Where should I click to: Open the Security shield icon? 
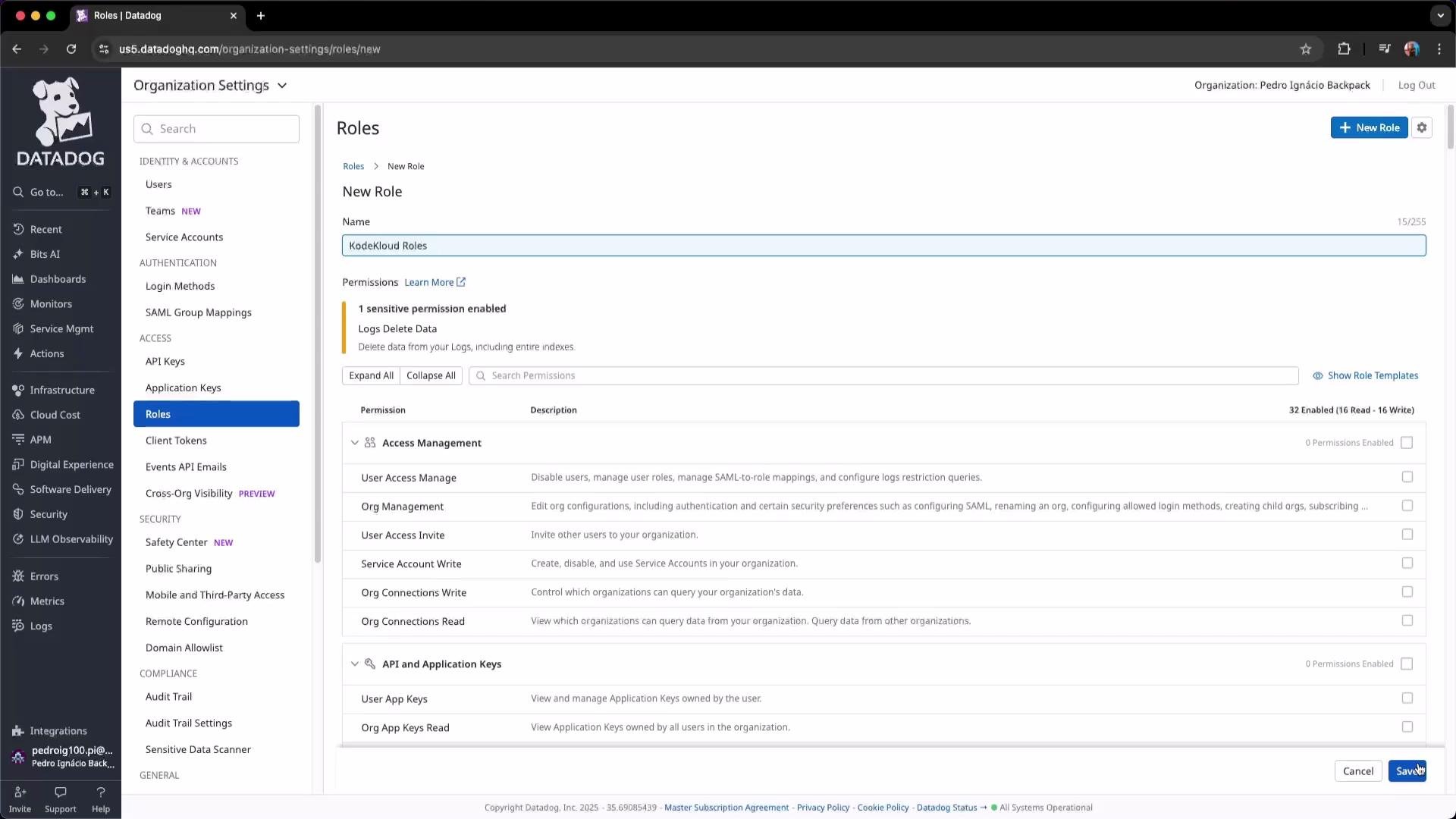click(18, 514)
